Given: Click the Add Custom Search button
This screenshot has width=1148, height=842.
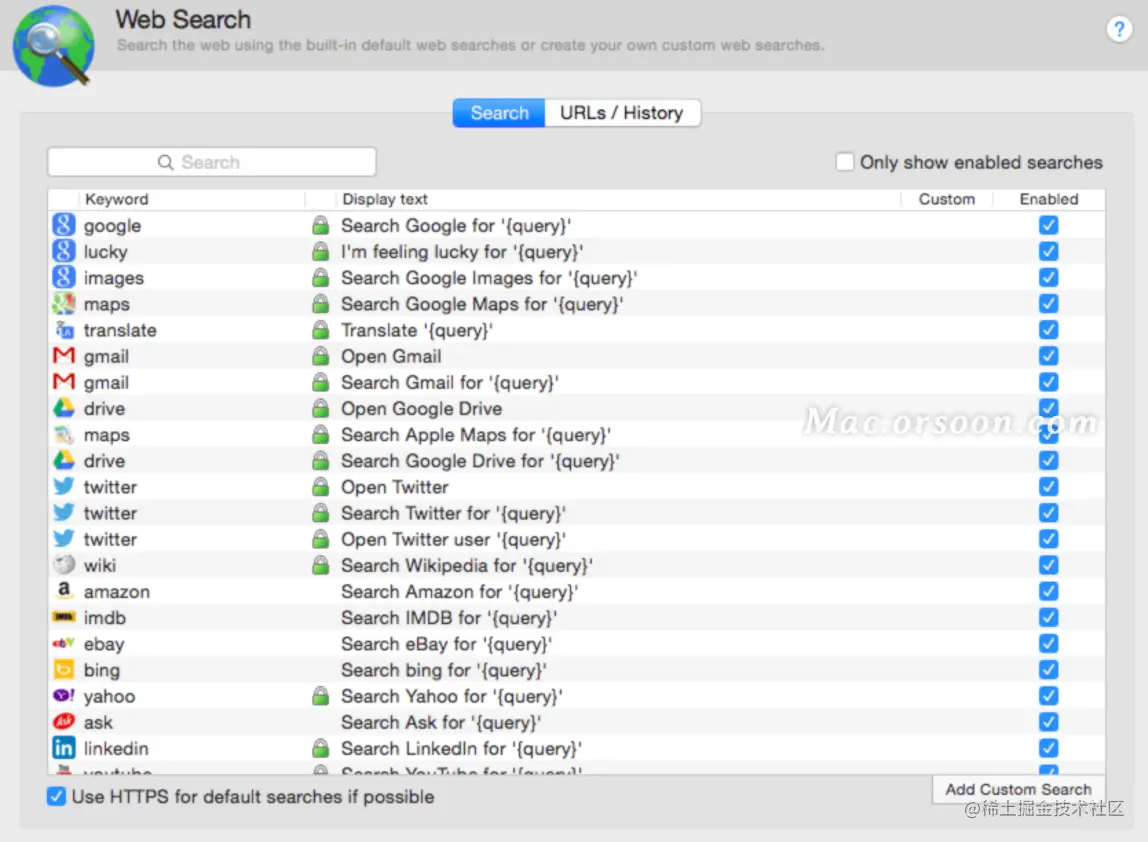Looking at the screenshot, I should (x=1018, y=789).
